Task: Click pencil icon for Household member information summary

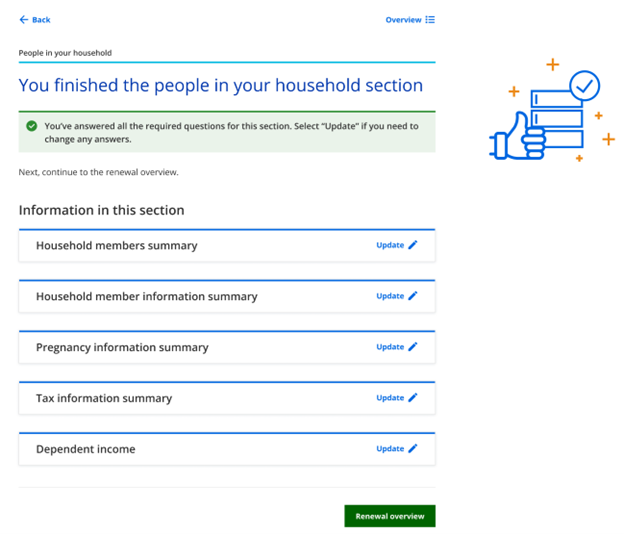Action: pos(413,296)
